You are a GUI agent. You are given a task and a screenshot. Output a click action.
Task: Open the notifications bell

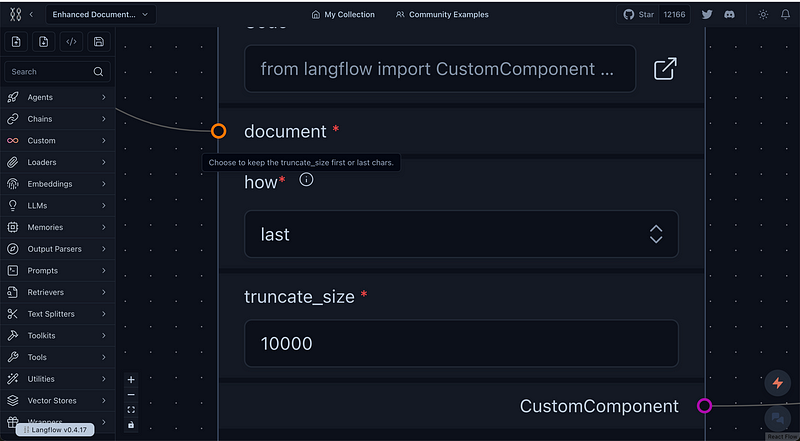pos(786,15)
